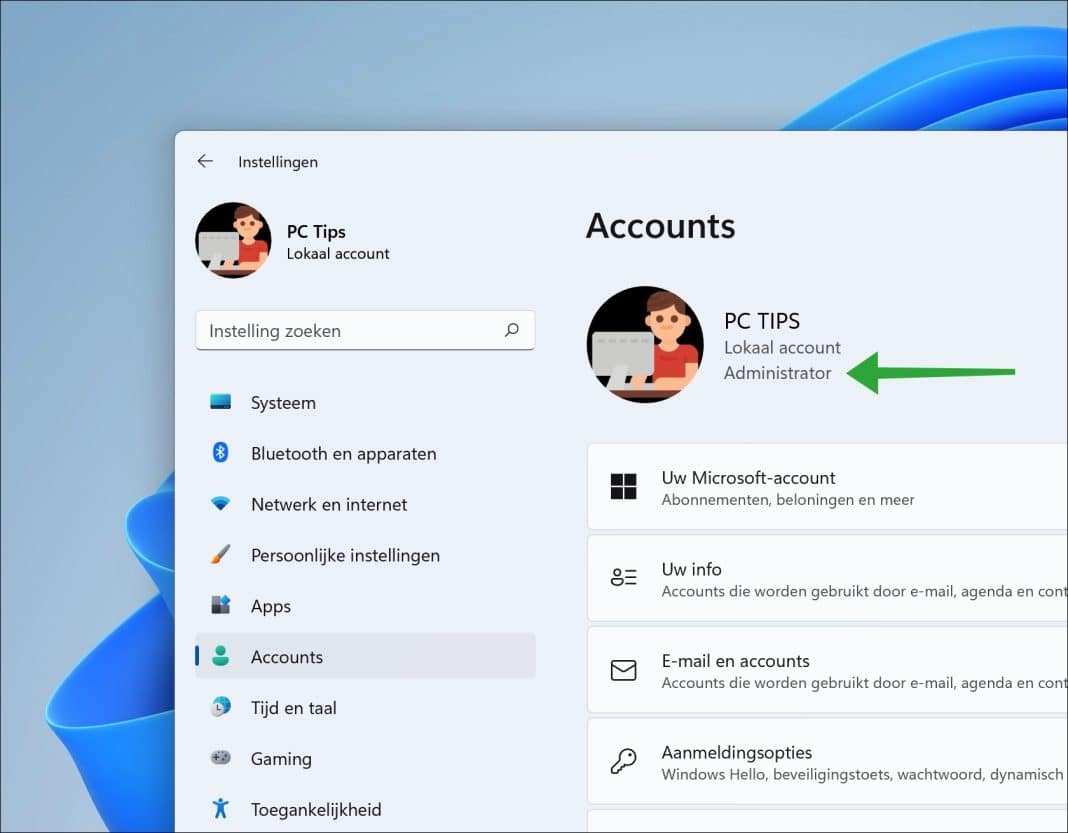Open Toegankelijkheid settings
The image size is (1068, 833).
(365, 809)
